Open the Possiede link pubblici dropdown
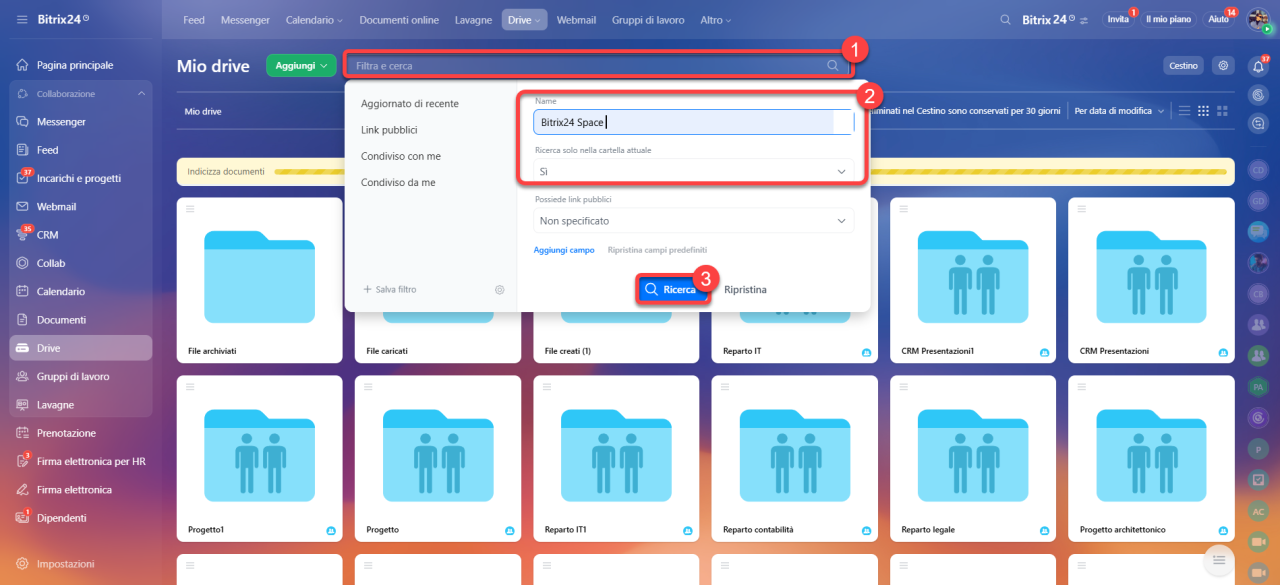The height and width of the screenshot is (585, 1280). pos(694,221)
